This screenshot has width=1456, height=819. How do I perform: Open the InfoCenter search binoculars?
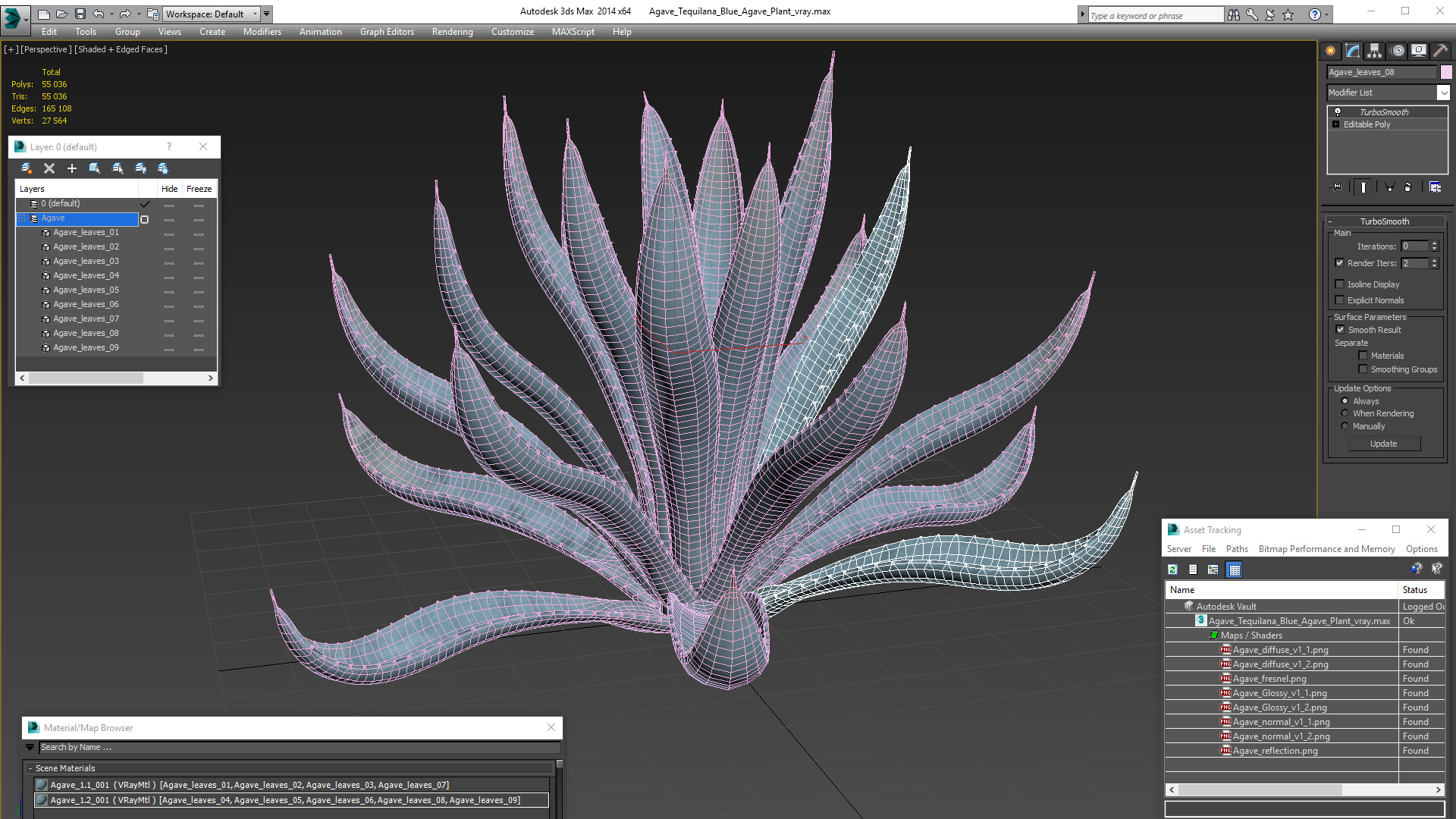pyautogui.click(x=1234, y=14)
